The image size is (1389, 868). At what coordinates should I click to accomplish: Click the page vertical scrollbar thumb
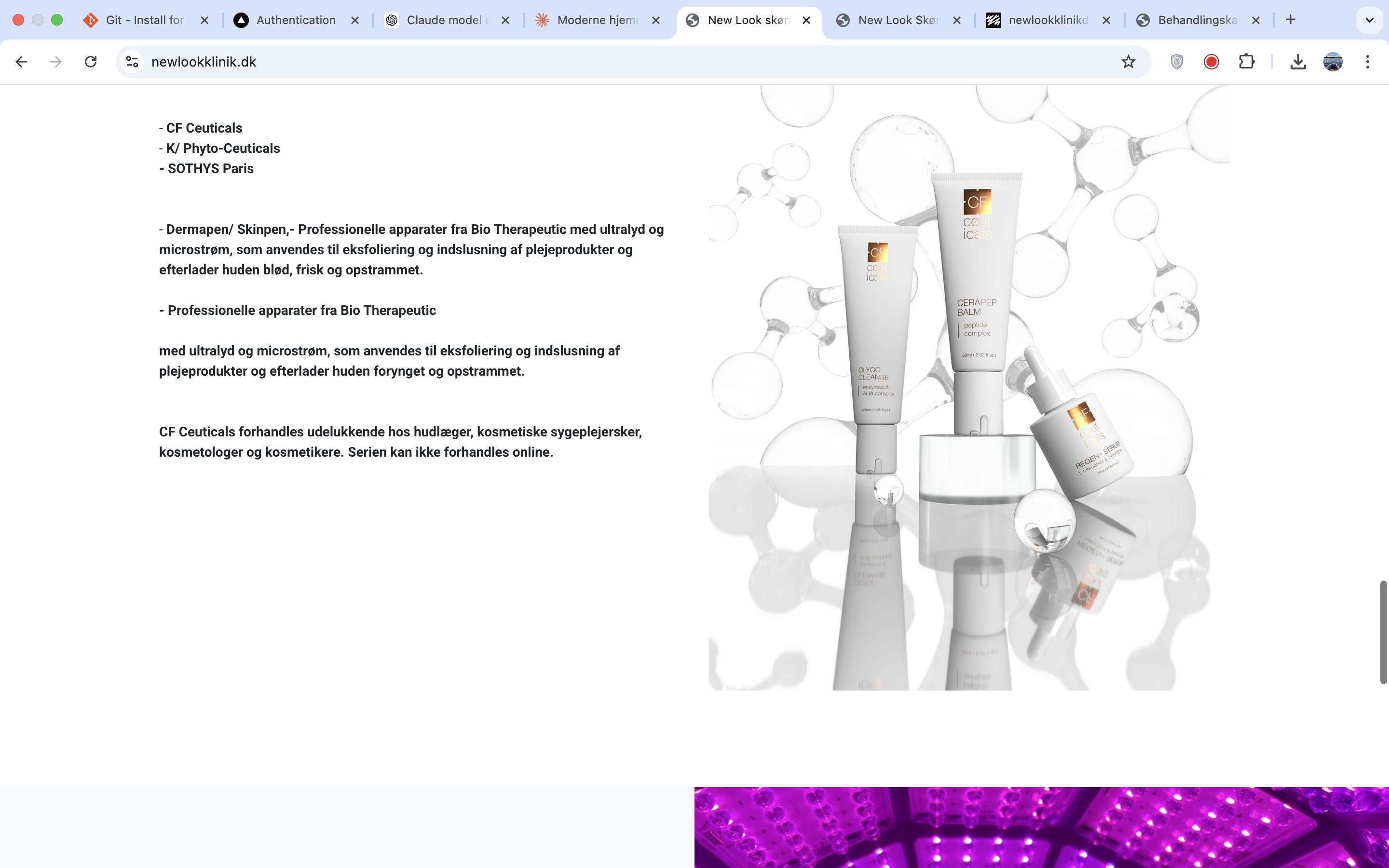coord(1383,632)
